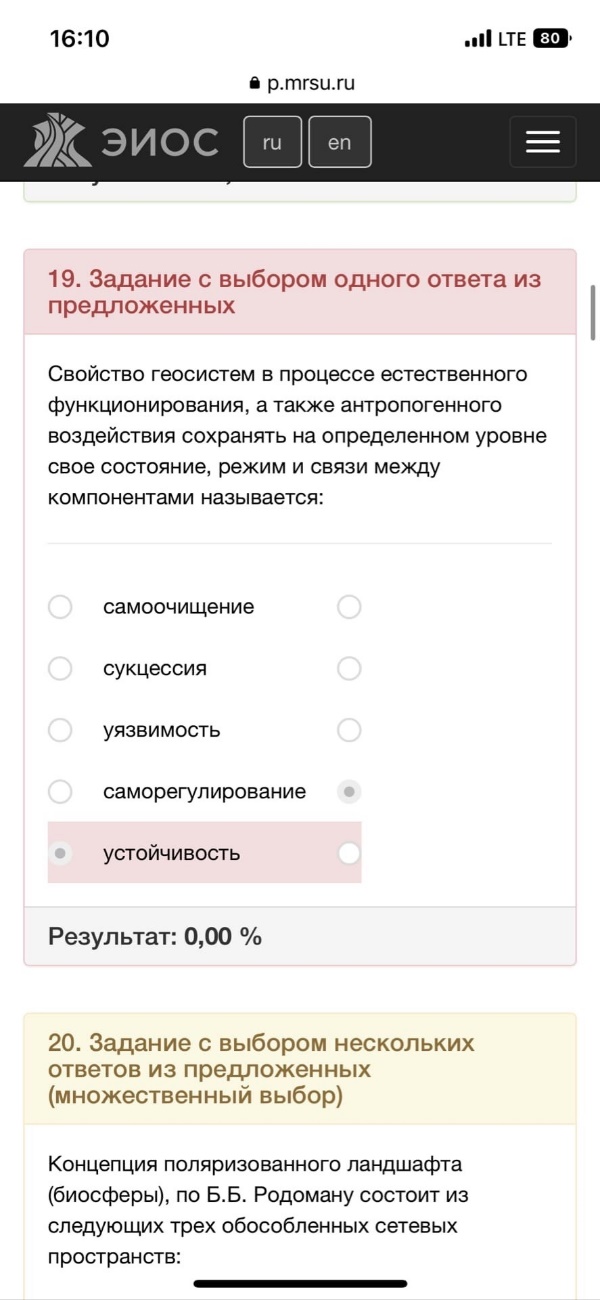The height and width of the screenshot is (1300, 600).
Task: Tap the lock icon beside p.mrsu.ru
Action: [253, 84]
